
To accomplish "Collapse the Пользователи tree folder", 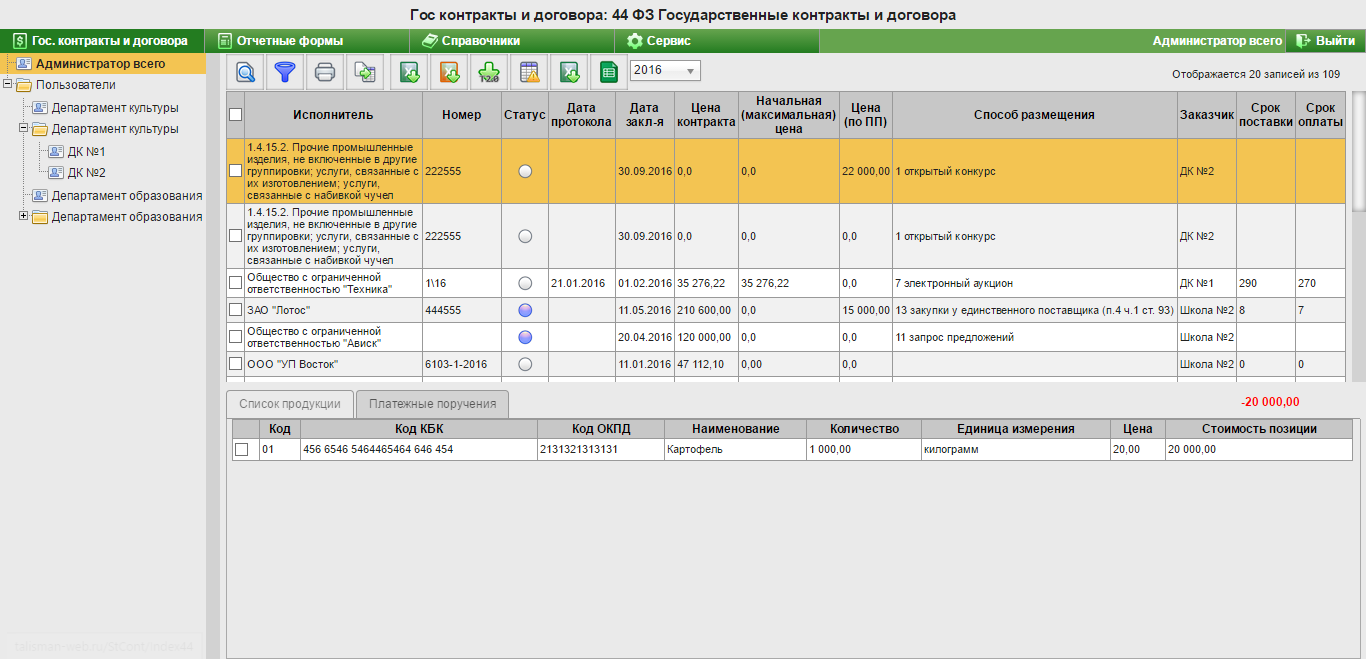I will point(8,85).
